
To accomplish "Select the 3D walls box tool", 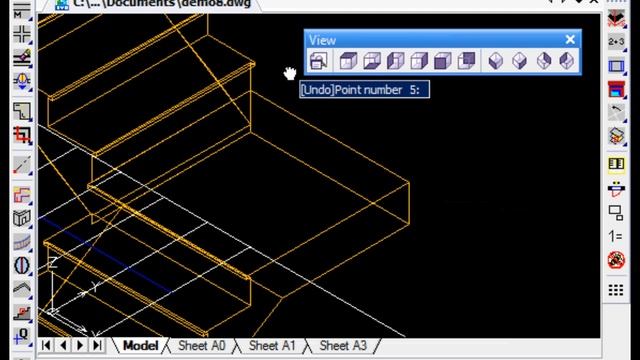I will click(x=22, y=218).
